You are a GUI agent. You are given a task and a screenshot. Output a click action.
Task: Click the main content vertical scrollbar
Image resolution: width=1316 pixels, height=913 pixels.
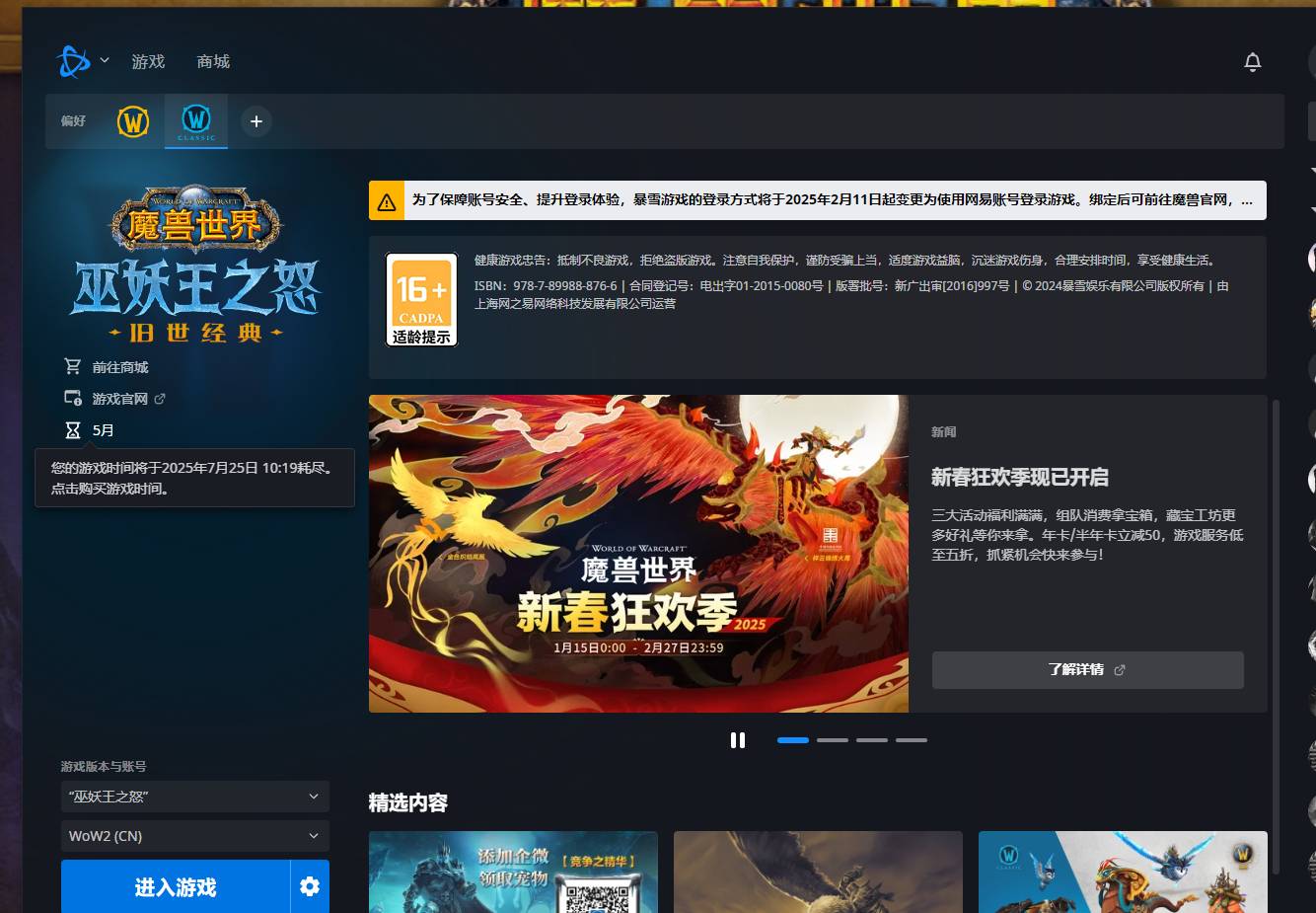(x=1277, y=637)
